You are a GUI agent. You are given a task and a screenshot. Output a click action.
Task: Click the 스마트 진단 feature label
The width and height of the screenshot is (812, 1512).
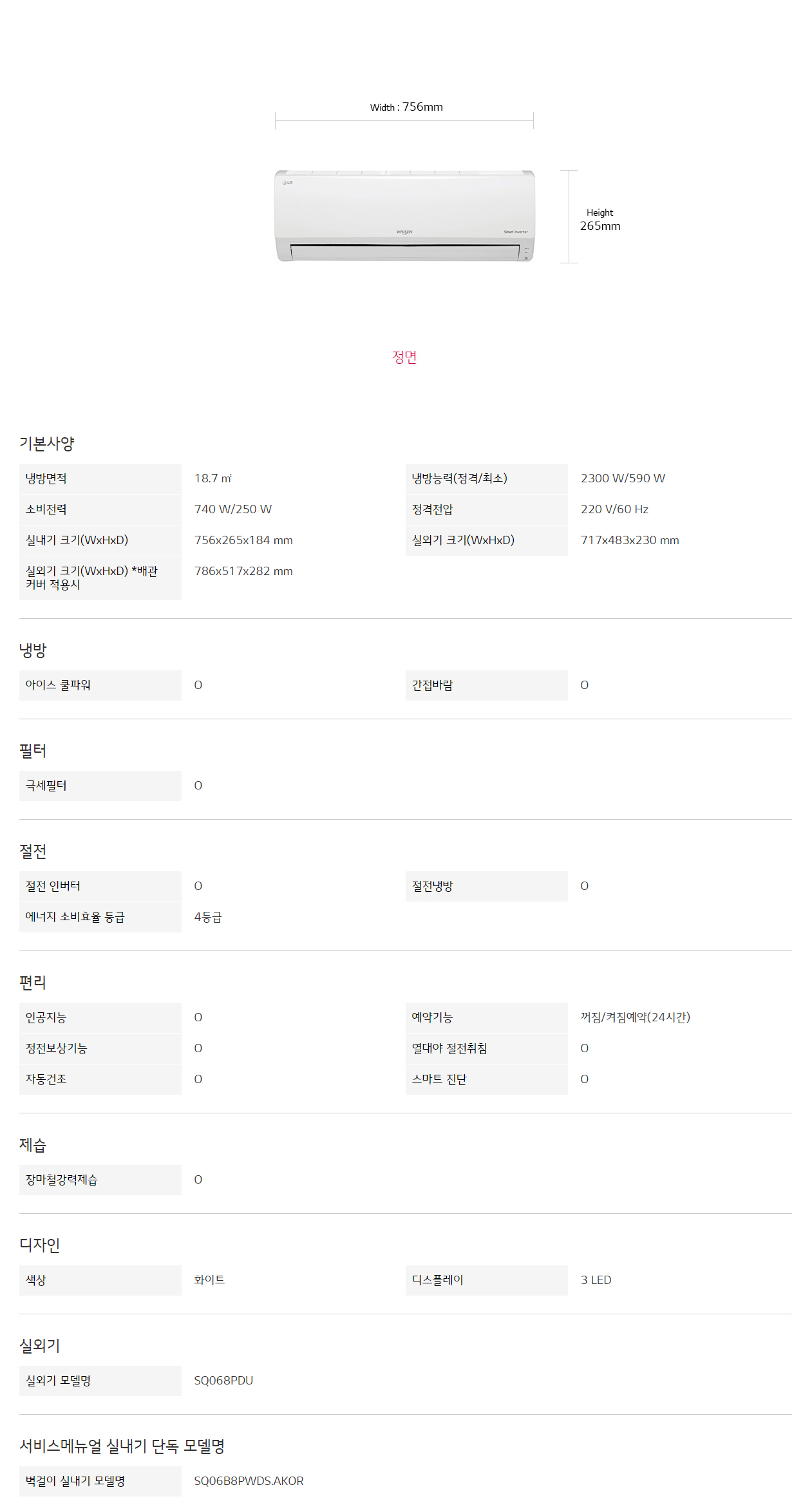[x=439, y=1079]
